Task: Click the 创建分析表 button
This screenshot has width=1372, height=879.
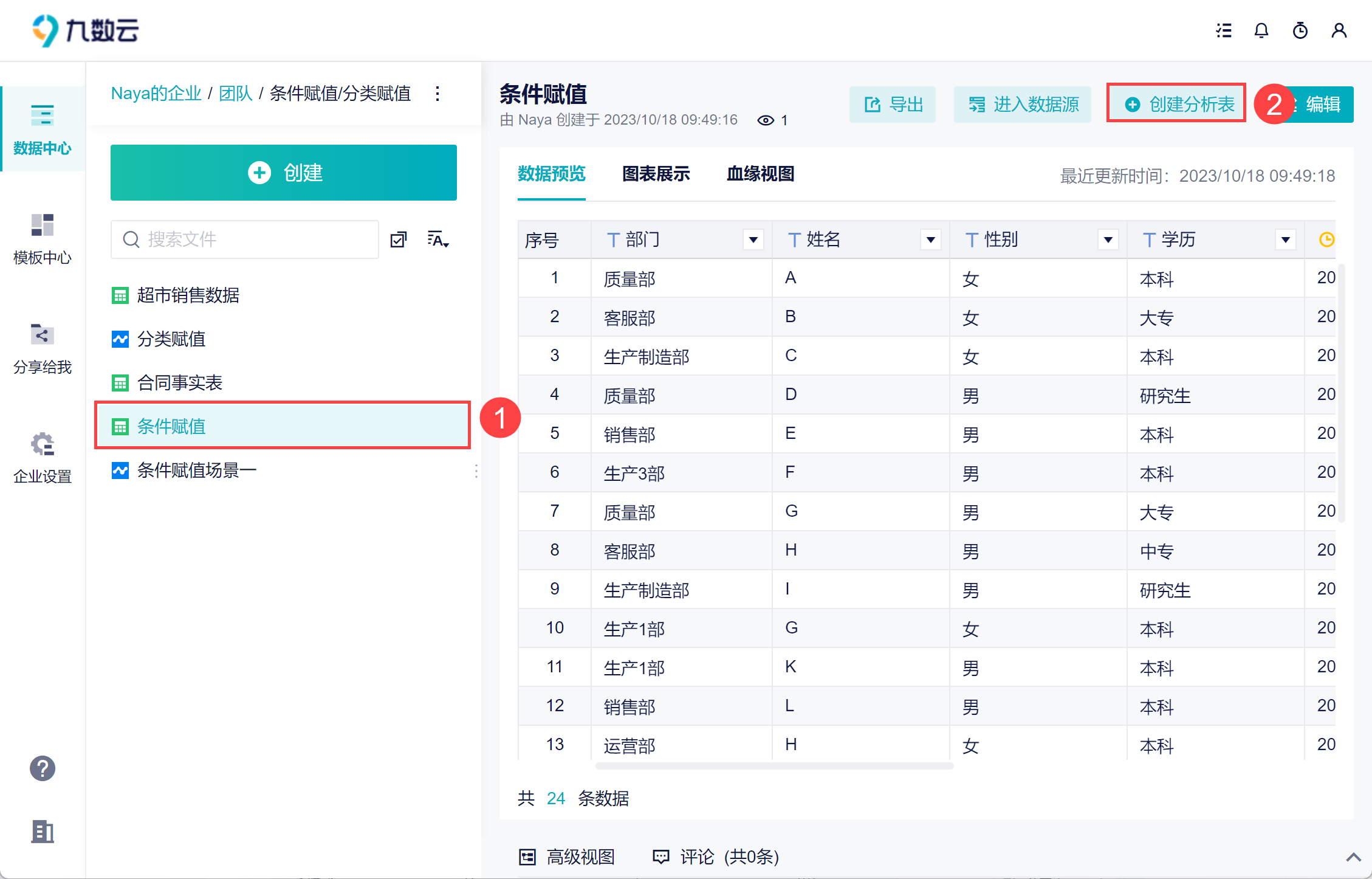Action: (x=1178, y=105)
